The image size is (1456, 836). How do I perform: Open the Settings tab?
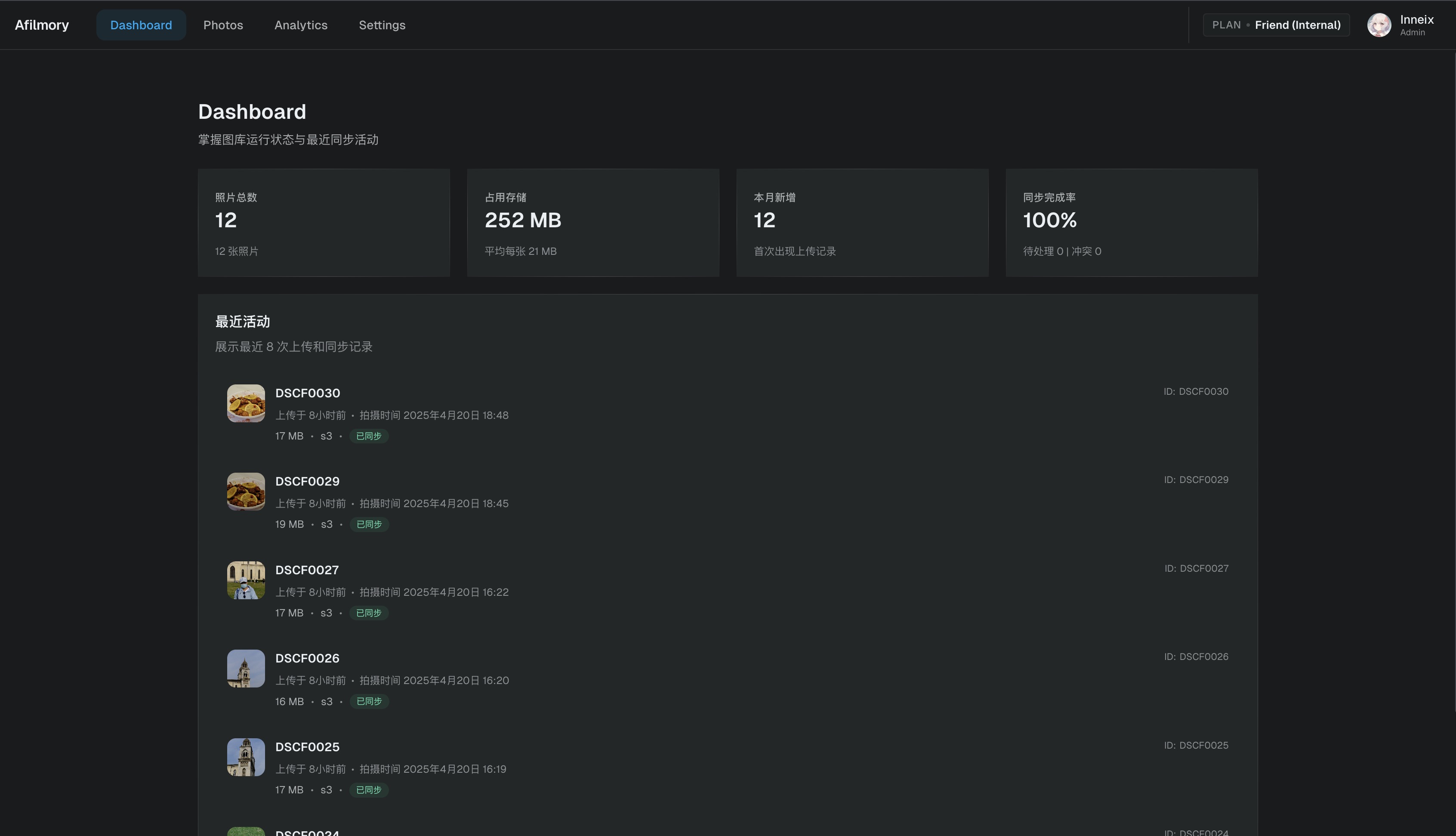[382, 25]
